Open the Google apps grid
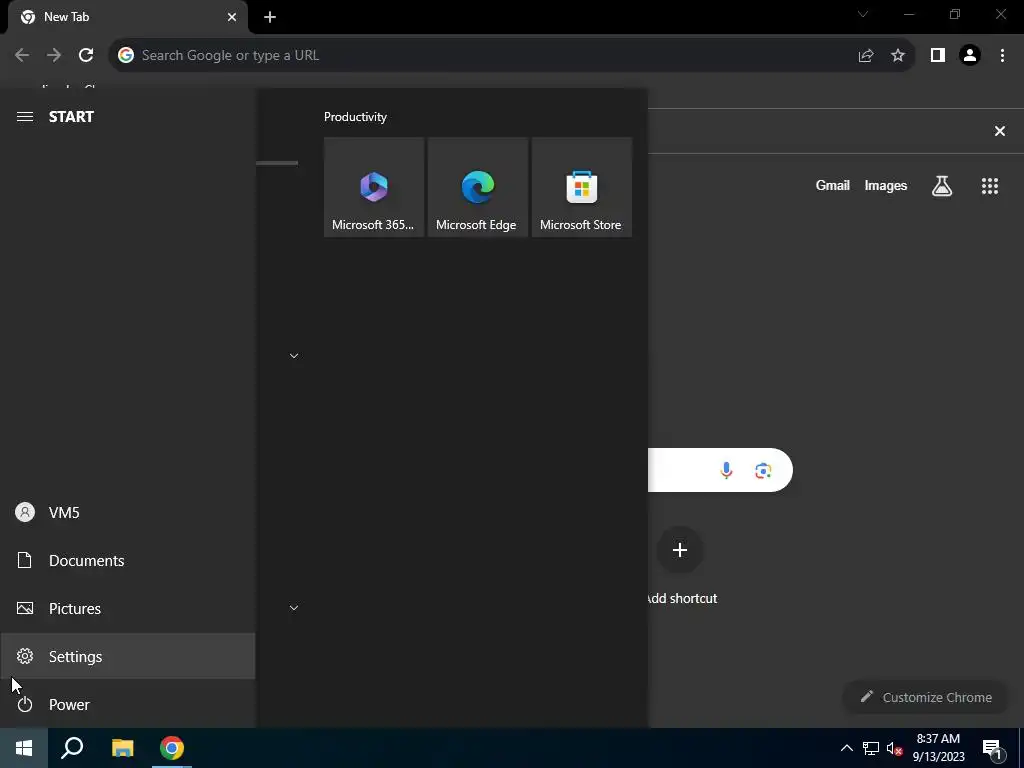This screenshot has width=1024, height=768. (990, 186)
